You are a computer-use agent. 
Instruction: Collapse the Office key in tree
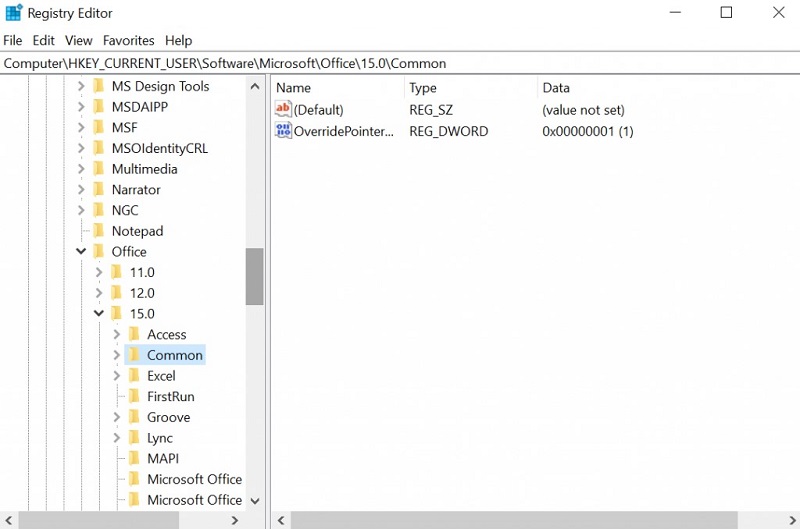coord(81,252)
